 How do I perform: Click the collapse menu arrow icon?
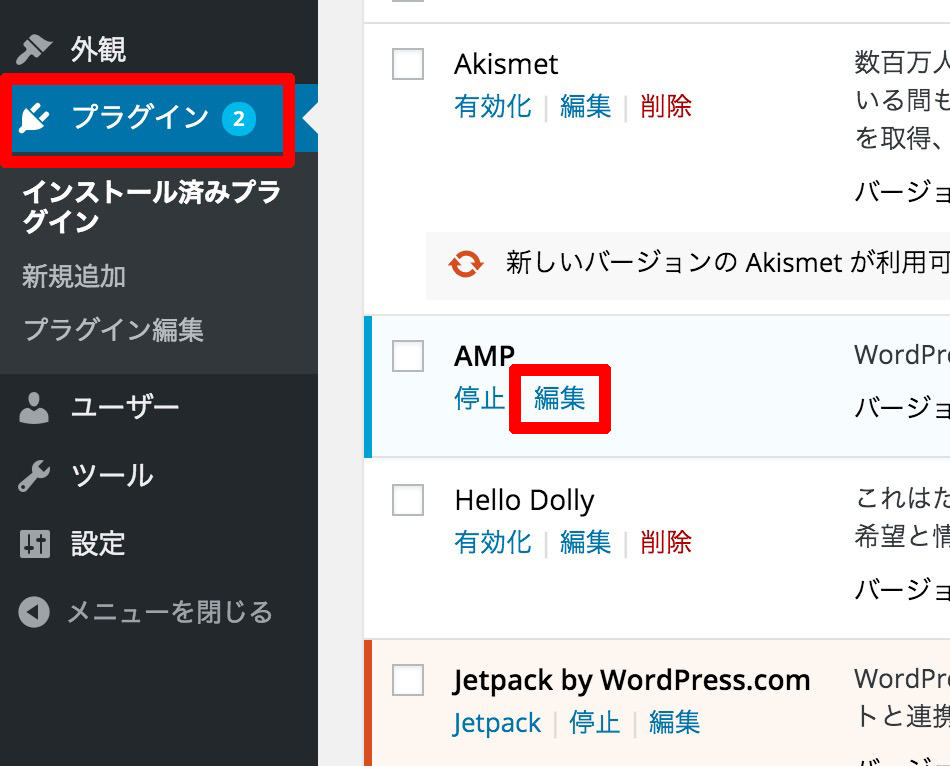(x=34, y=612)
